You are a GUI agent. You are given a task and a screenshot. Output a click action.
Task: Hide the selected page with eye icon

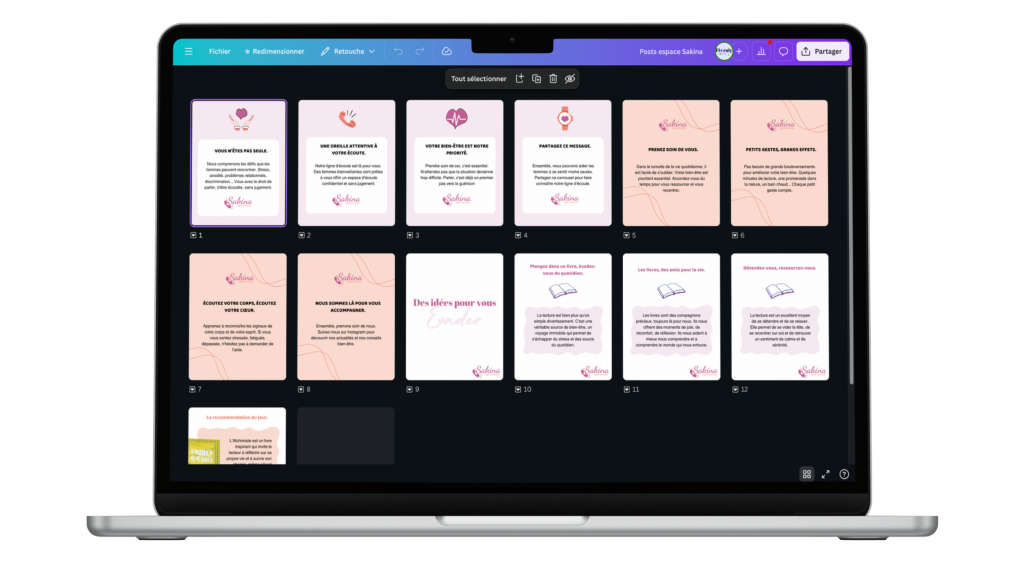point(570,78)
